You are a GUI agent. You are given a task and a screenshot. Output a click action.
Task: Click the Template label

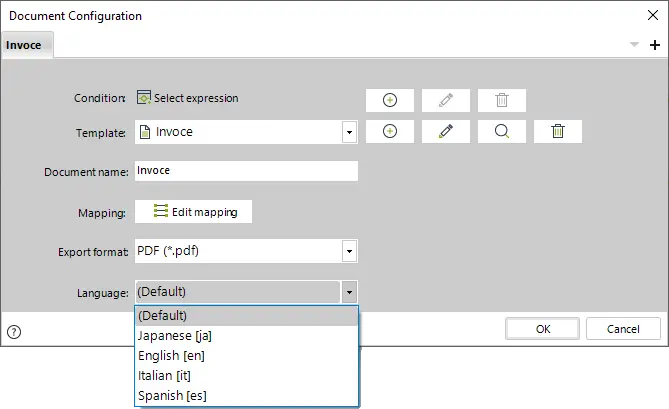coord(101,133)
